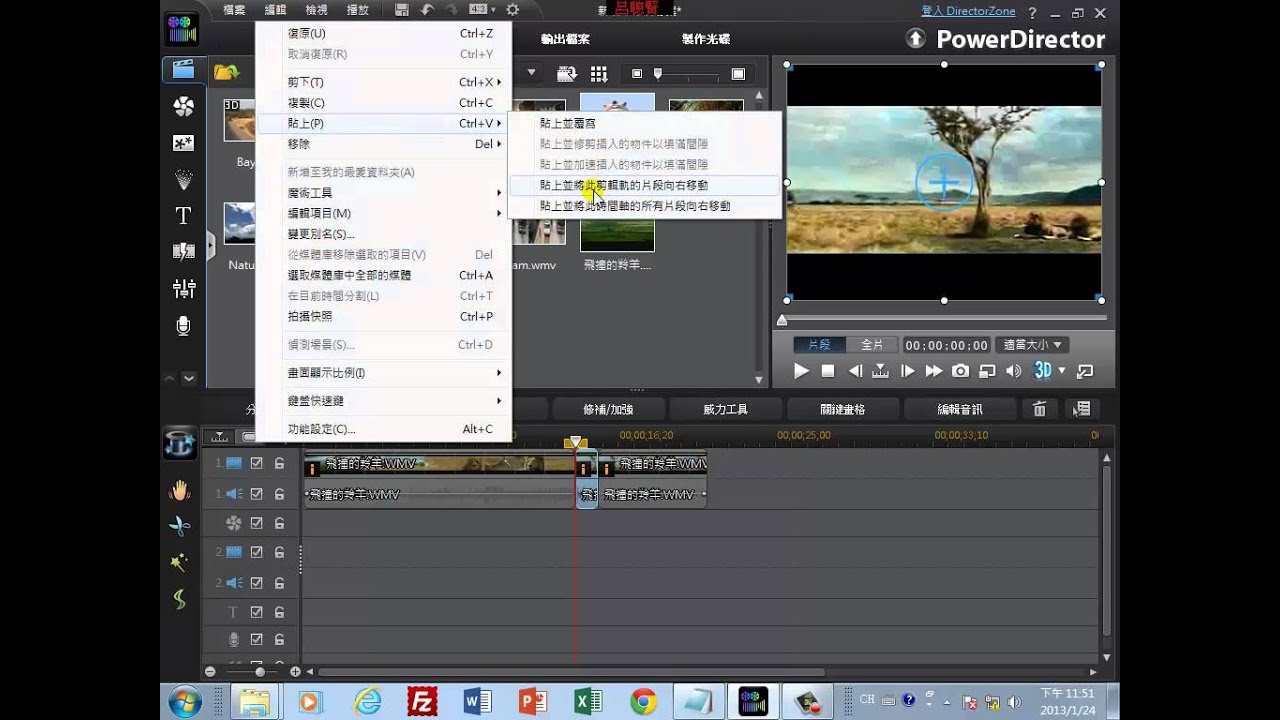Screen dimensions: 1280x720
Task: Open the Voice-Over Recording microphone icon
Action: (x=184, y=325)
